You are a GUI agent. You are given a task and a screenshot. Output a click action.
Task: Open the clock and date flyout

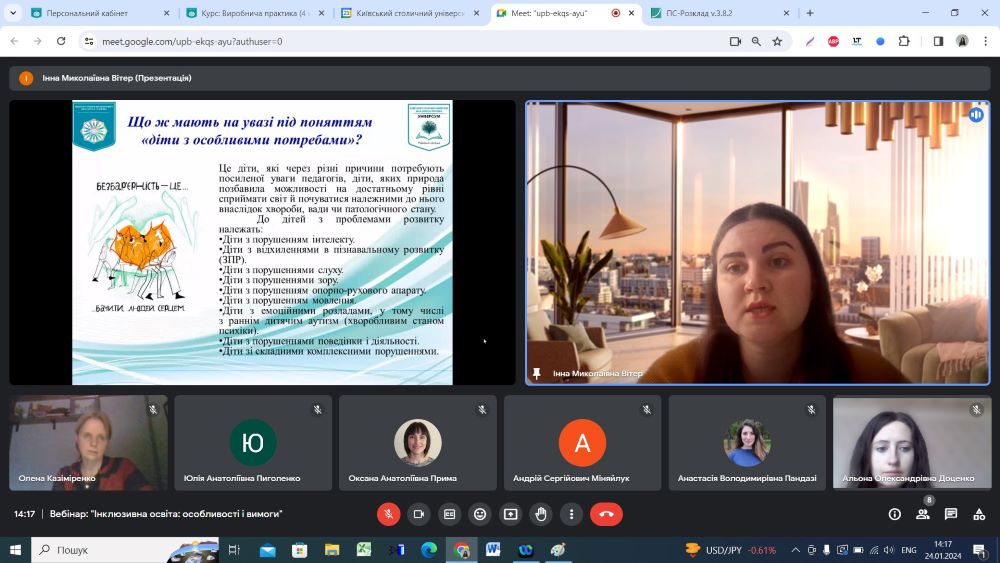click(943, 550)
